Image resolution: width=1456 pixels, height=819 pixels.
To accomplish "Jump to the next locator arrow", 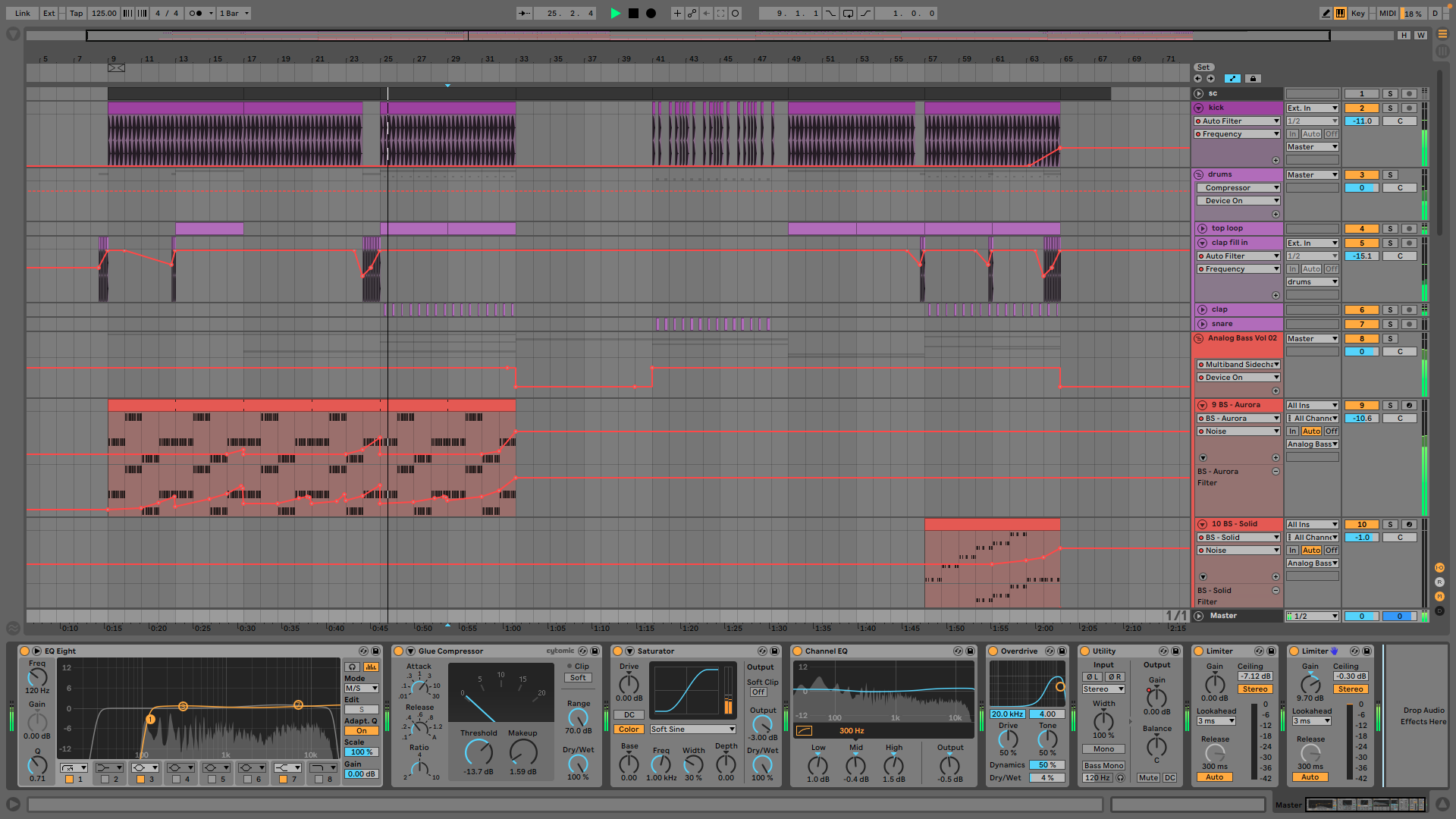I will tap(1210, 79).
